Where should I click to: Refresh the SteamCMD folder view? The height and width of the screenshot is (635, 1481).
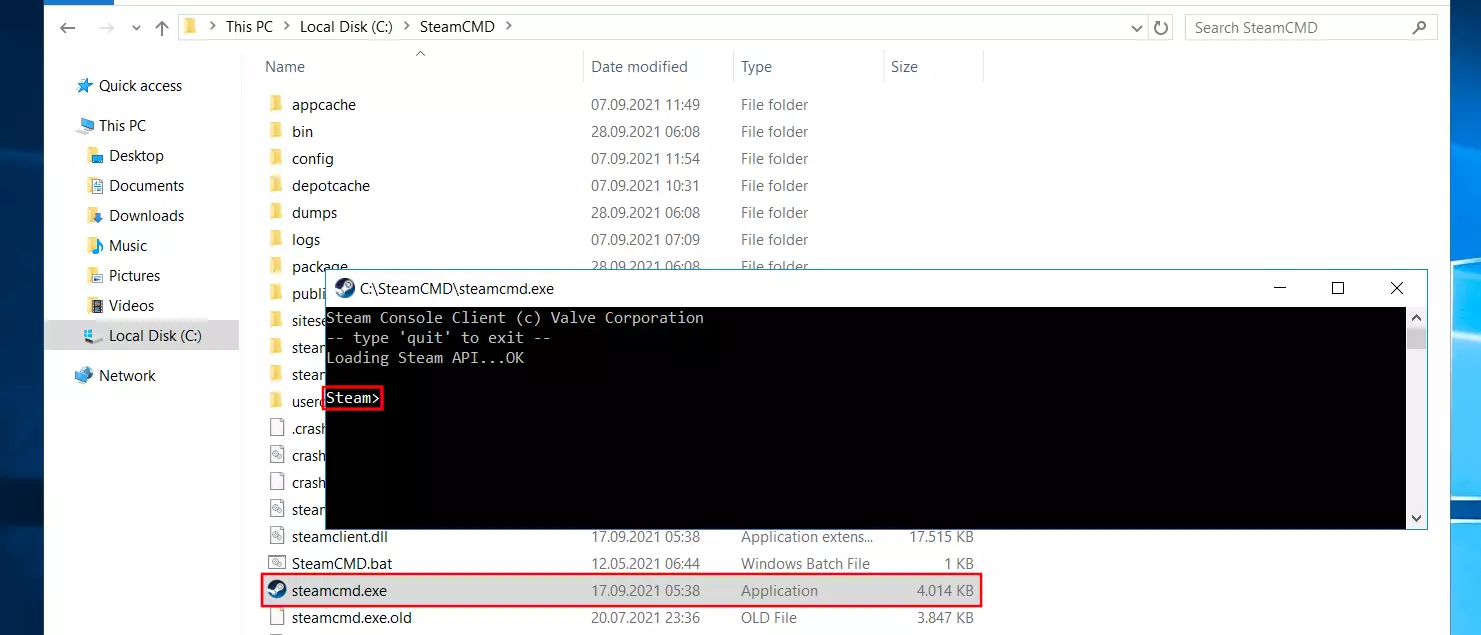tap(1160, 28)
